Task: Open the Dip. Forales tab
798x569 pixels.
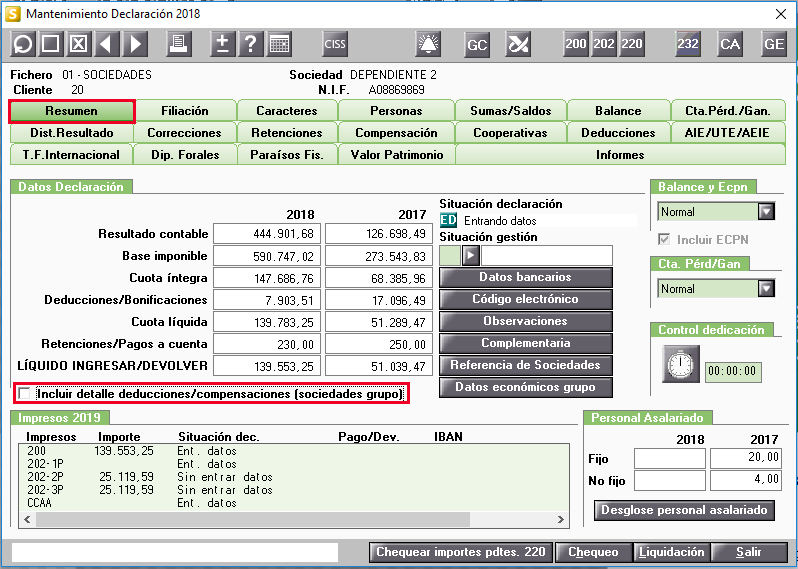Action: [185, 155]
